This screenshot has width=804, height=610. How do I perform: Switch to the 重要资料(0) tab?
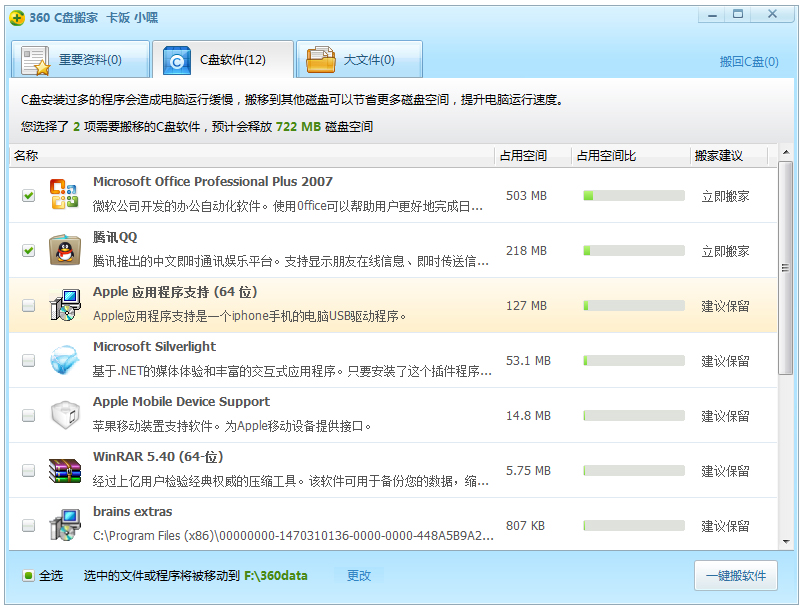[80, 60]
